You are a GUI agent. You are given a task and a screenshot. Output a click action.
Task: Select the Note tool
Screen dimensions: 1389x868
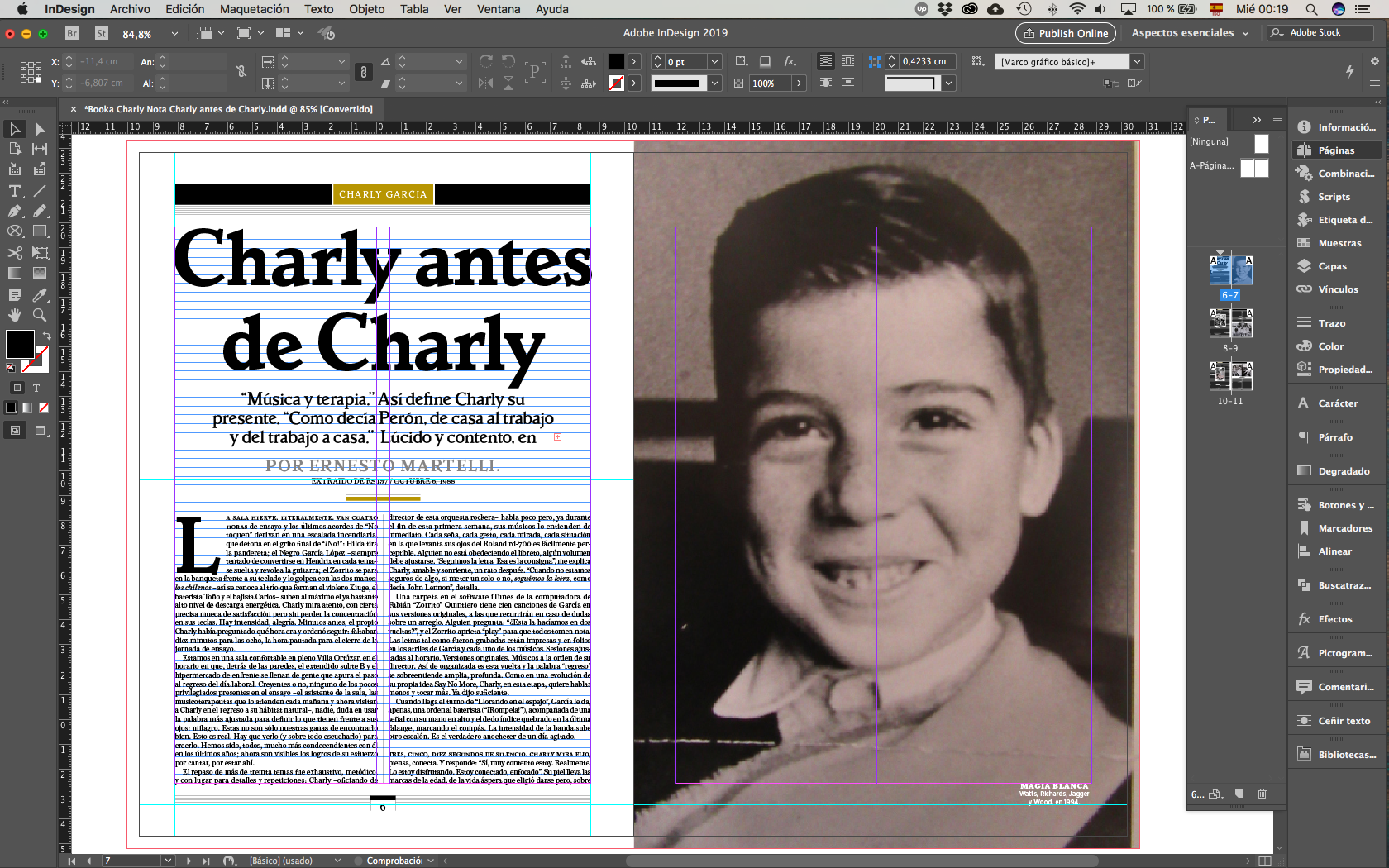(x=15, y=295)
